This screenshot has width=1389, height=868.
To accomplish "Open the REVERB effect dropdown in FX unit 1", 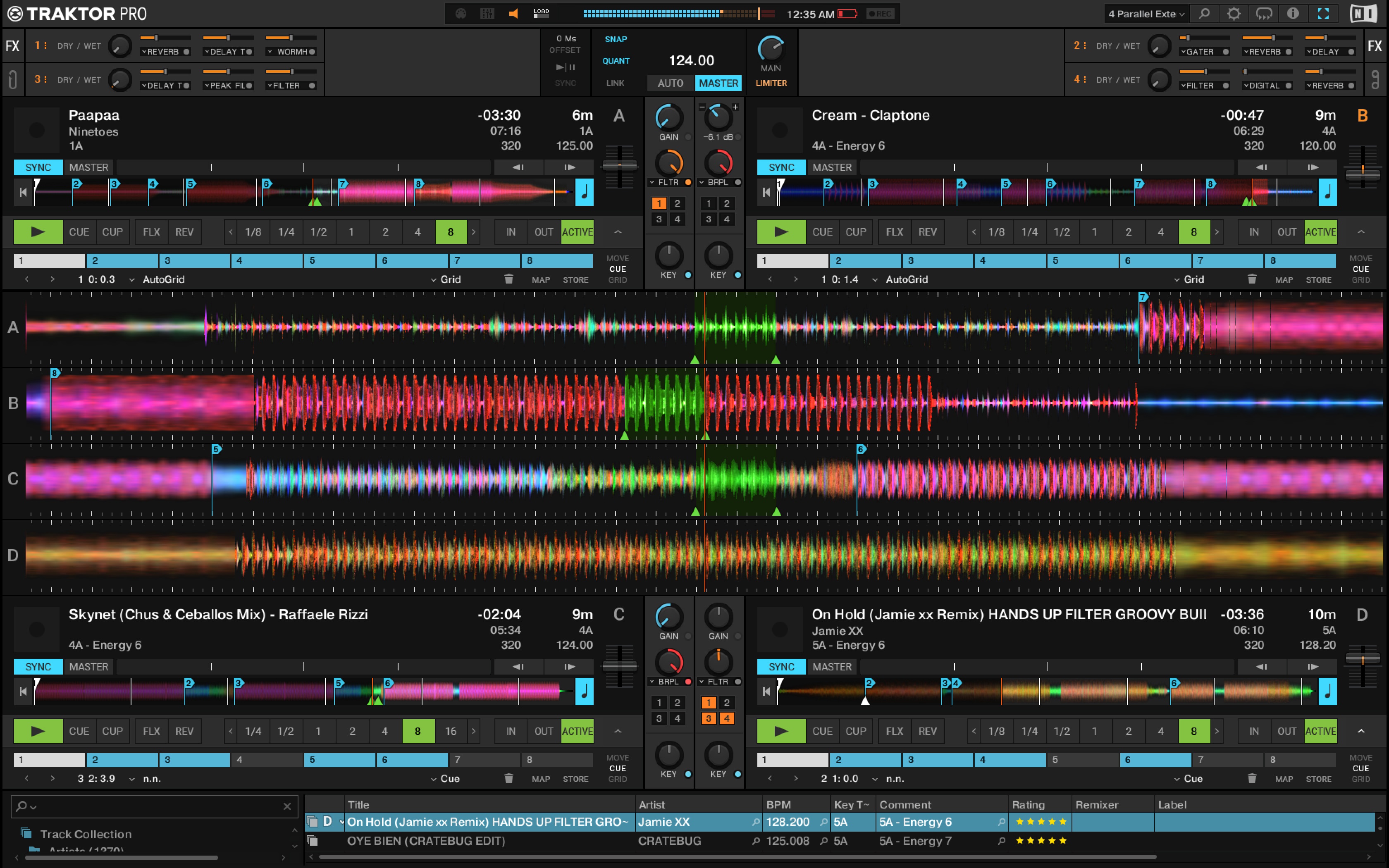I will [161, 52].
